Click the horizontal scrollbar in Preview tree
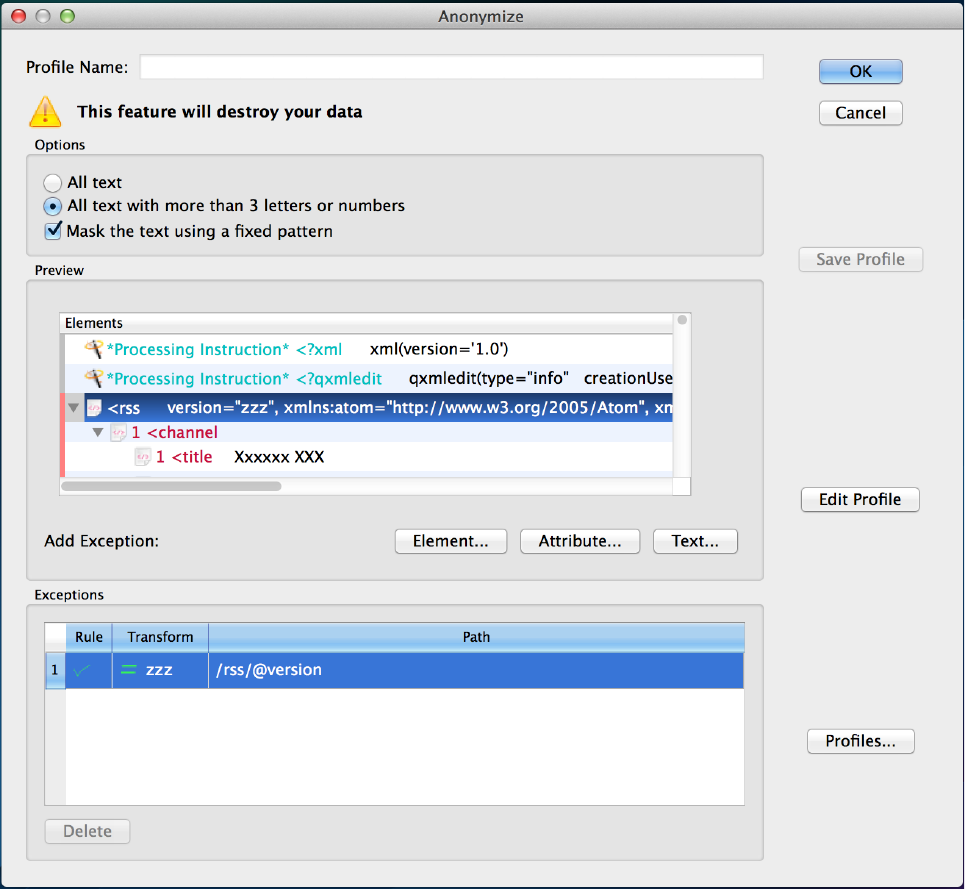This screenshot has height=889, width=965. click(x=172, y=487)
